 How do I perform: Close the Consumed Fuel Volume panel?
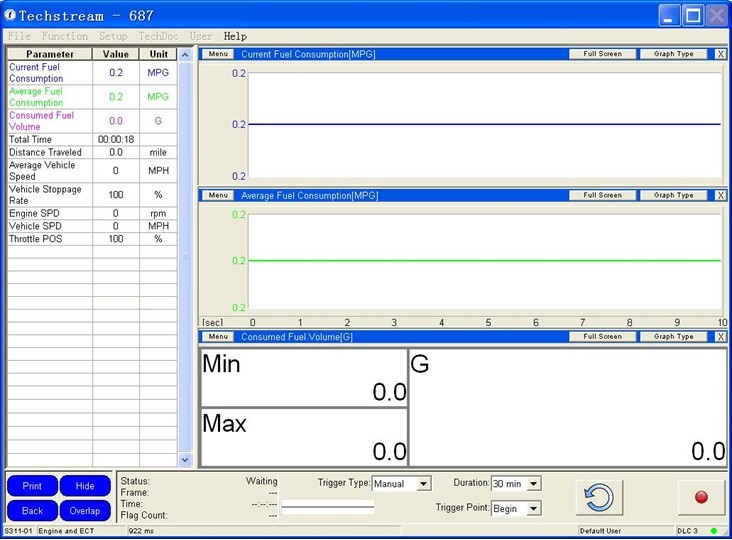point(721,337)
